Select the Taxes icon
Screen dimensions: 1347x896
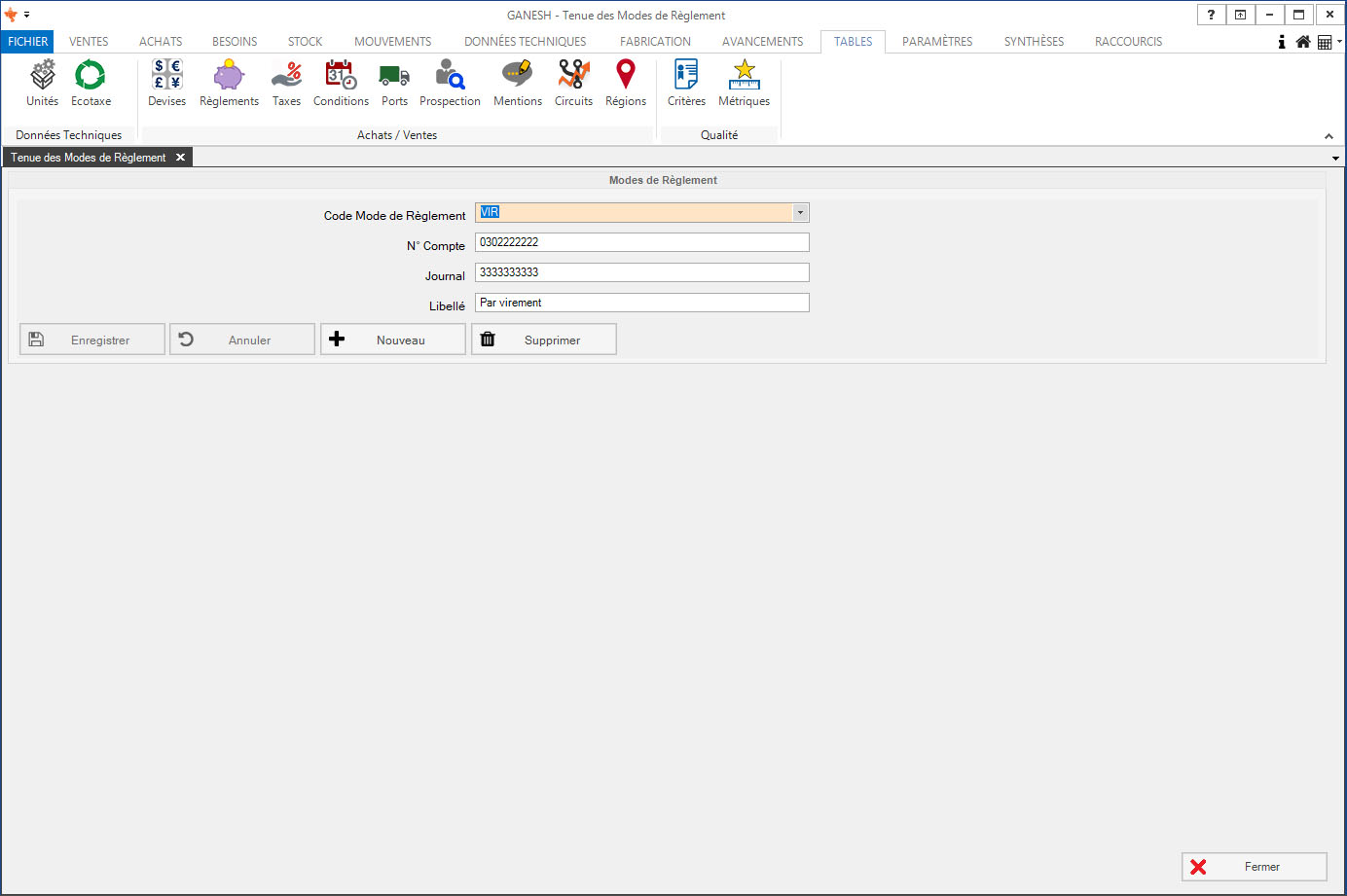[286, 76]
